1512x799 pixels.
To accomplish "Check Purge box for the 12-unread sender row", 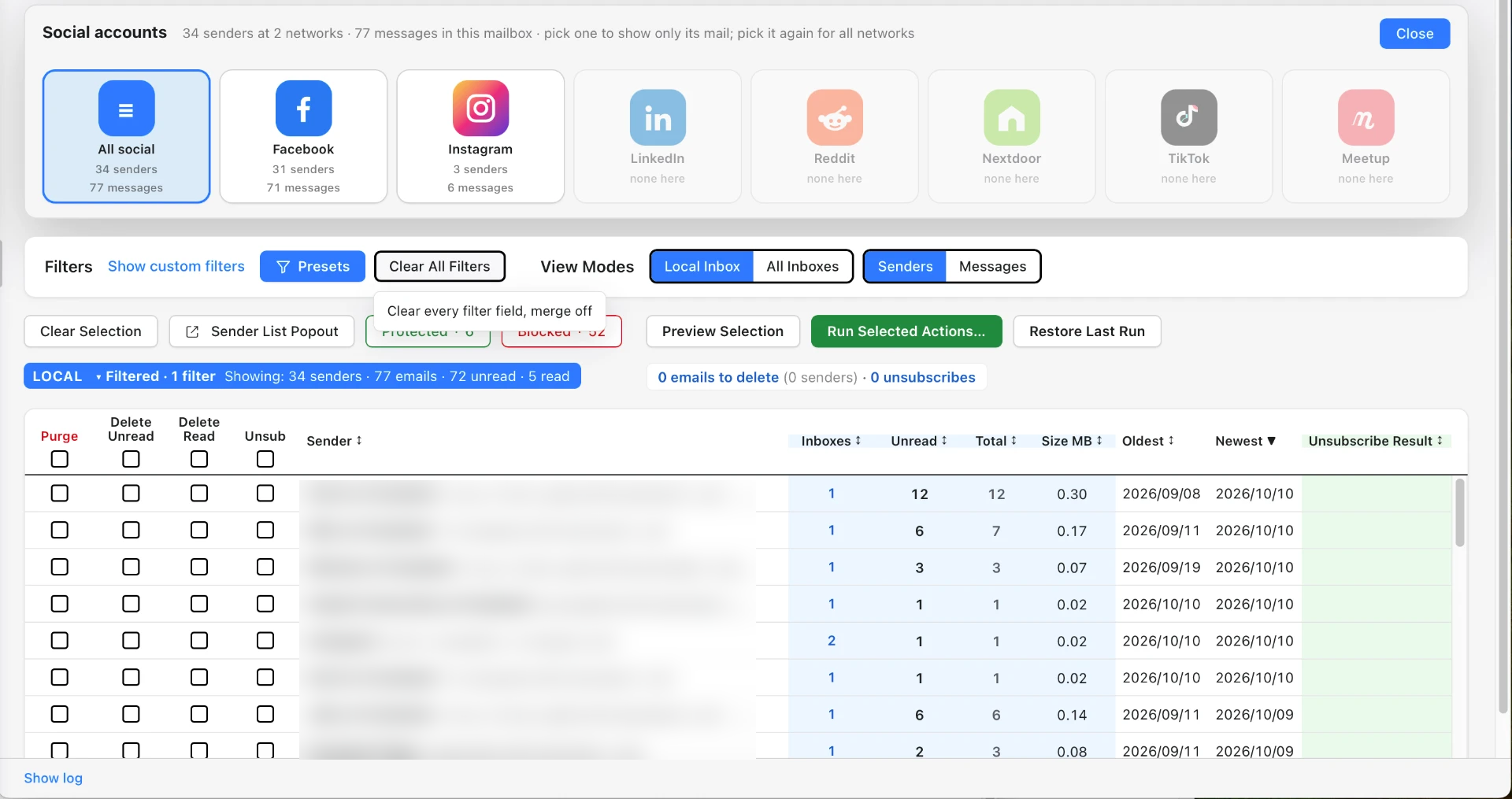I will (60, 494).
